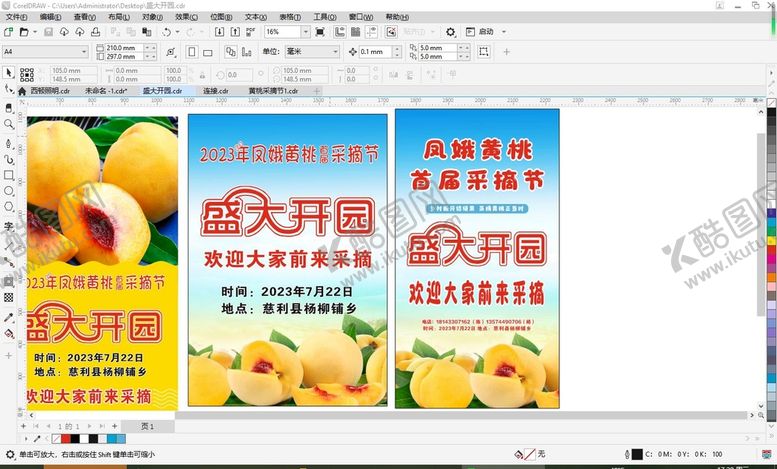Viewport: 777px width, 469px height.
Task: Open the 效果 menu
Action: (186, 17)
